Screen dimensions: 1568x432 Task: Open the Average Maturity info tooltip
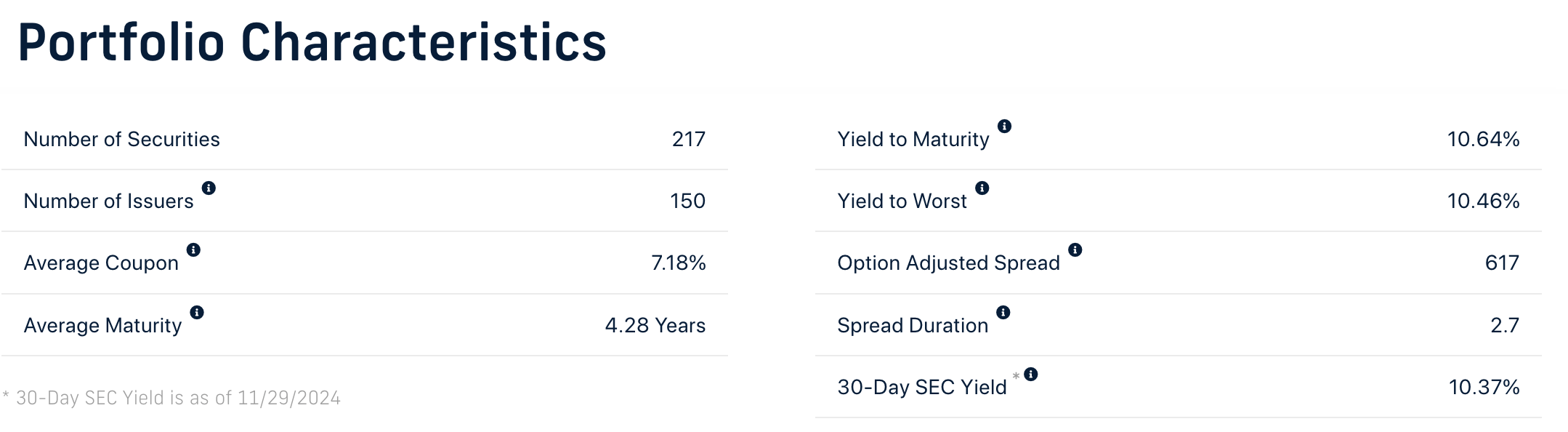click(196, 313)
